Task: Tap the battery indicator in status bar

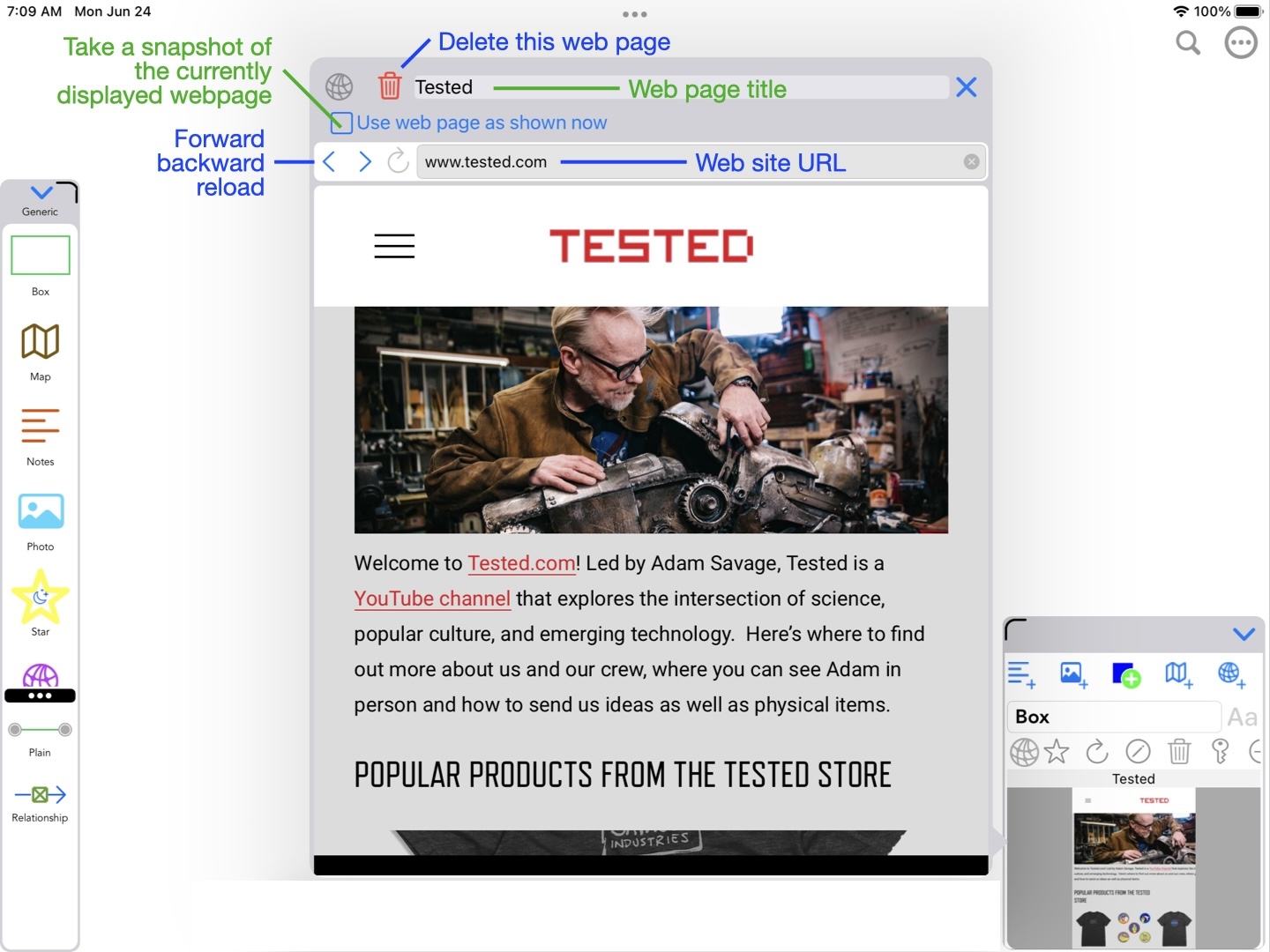Action: coord(1249,11)
